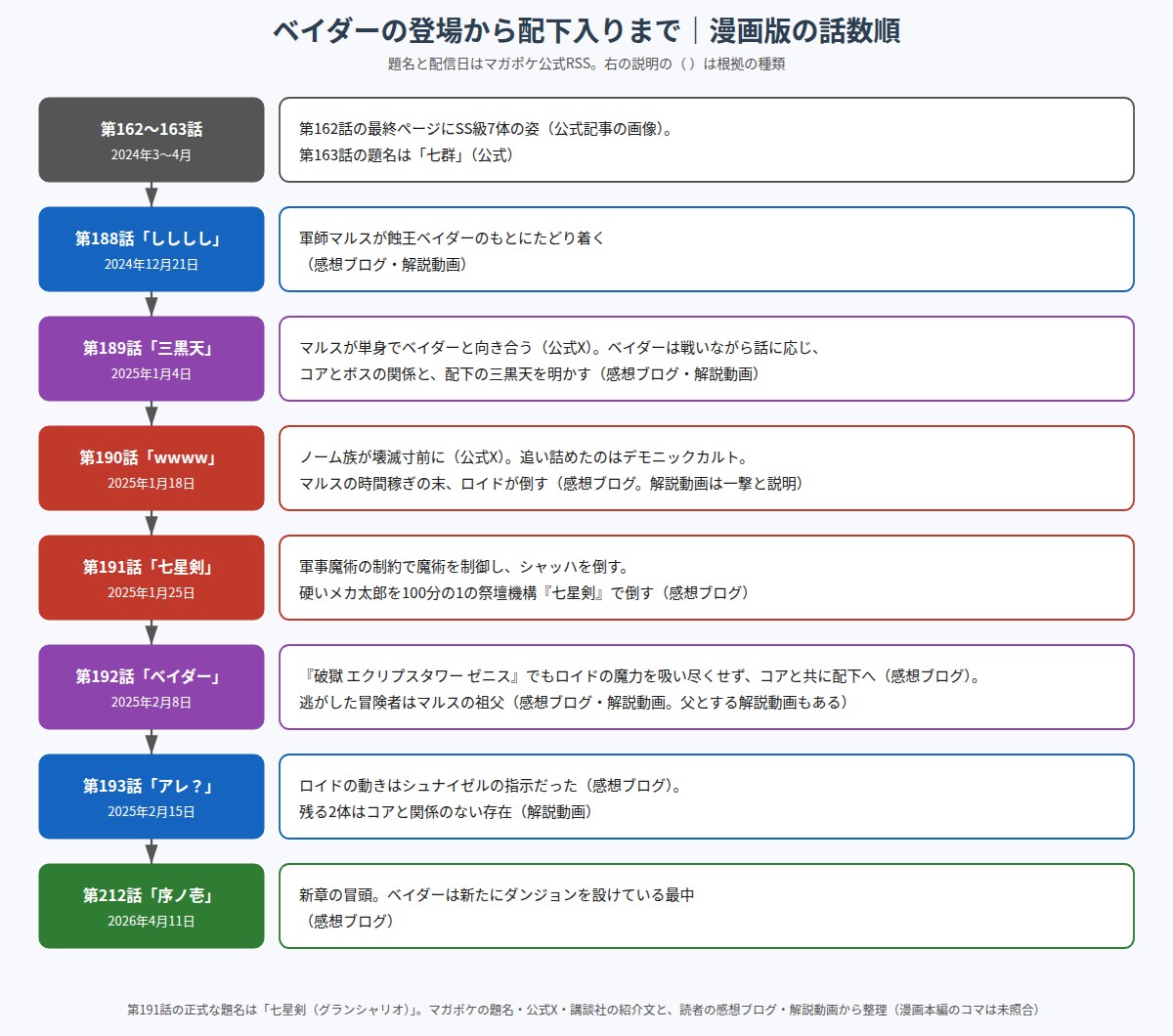Click the line starting ロイドの動きはシュナイゼルの指示
The height and width of the screenshot is (1036, 1173).
[491, 785]
